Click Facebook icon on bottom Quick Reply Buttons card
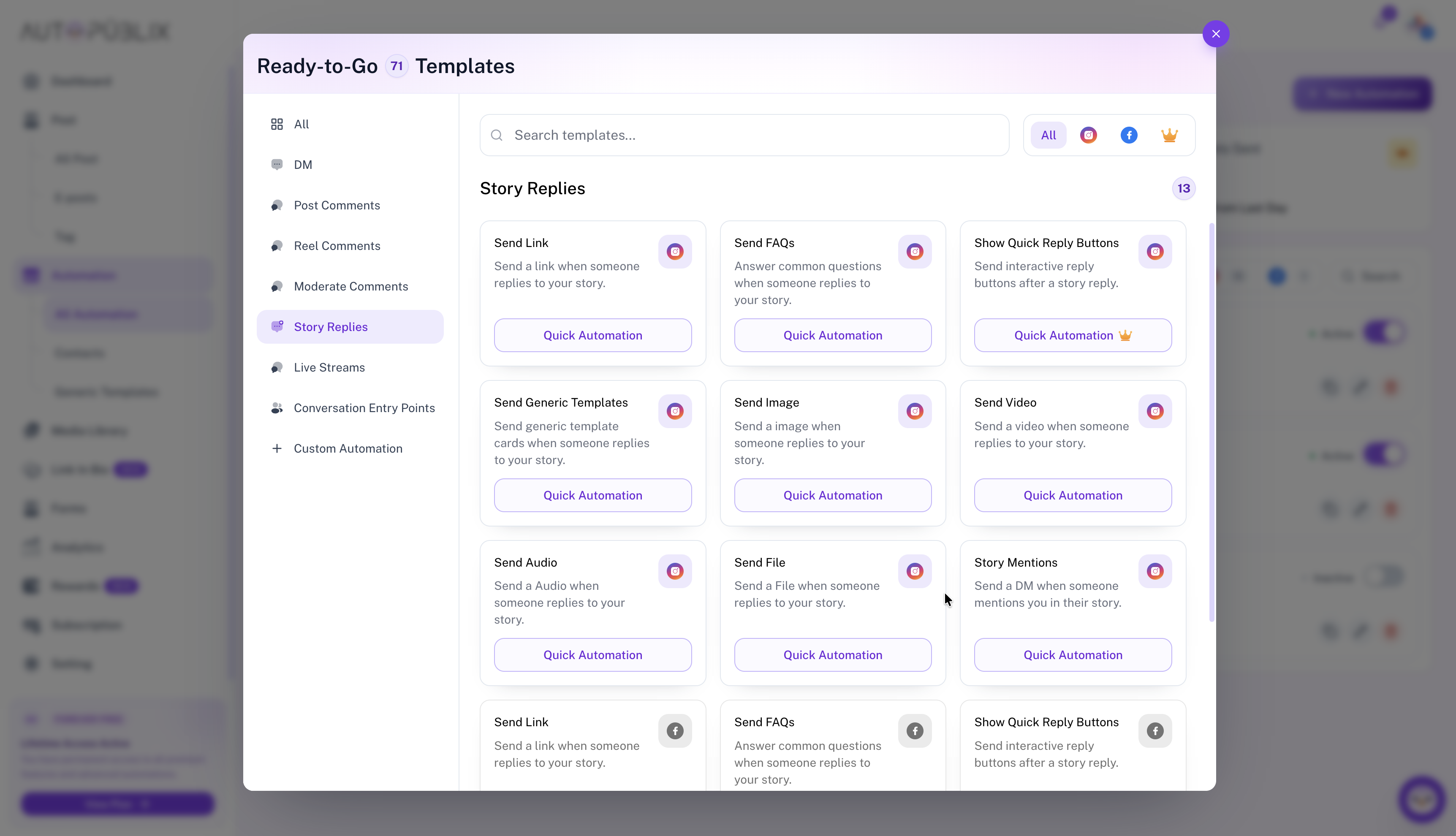The image size is (1456, 836). tap(1154, 731)
